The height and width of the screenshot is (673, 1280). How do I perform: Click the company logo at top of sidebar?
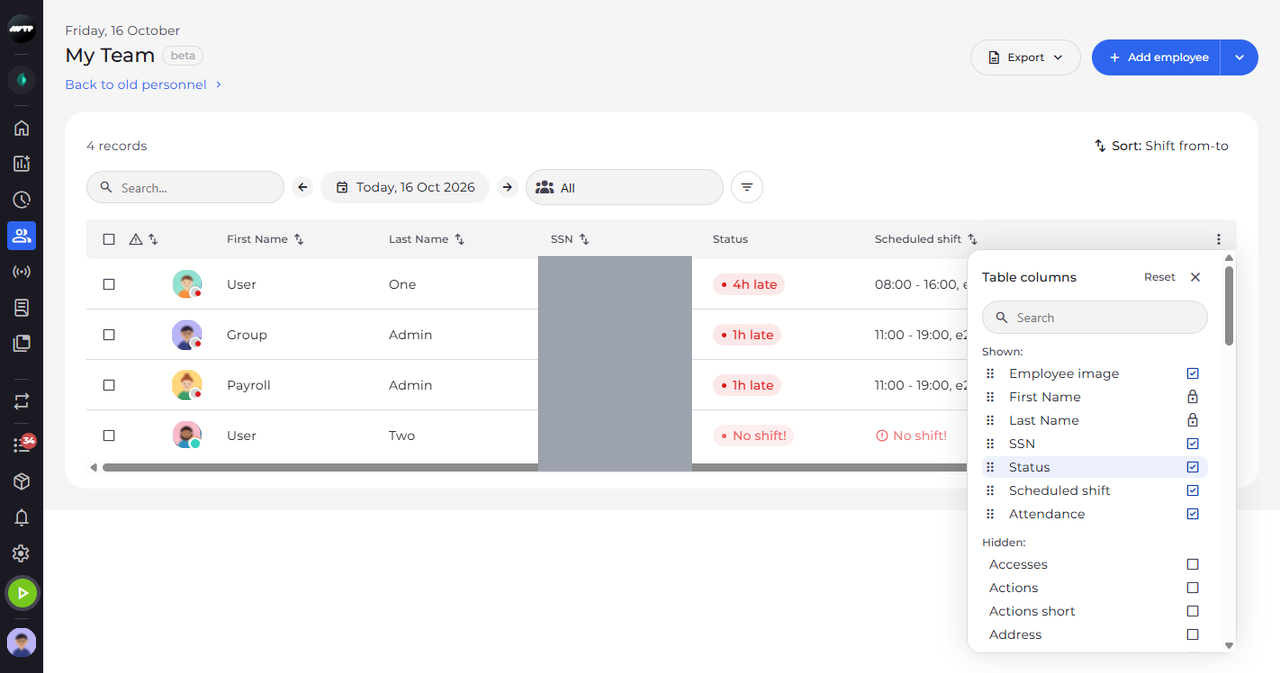pyautogui.click(x=21, y=29)
